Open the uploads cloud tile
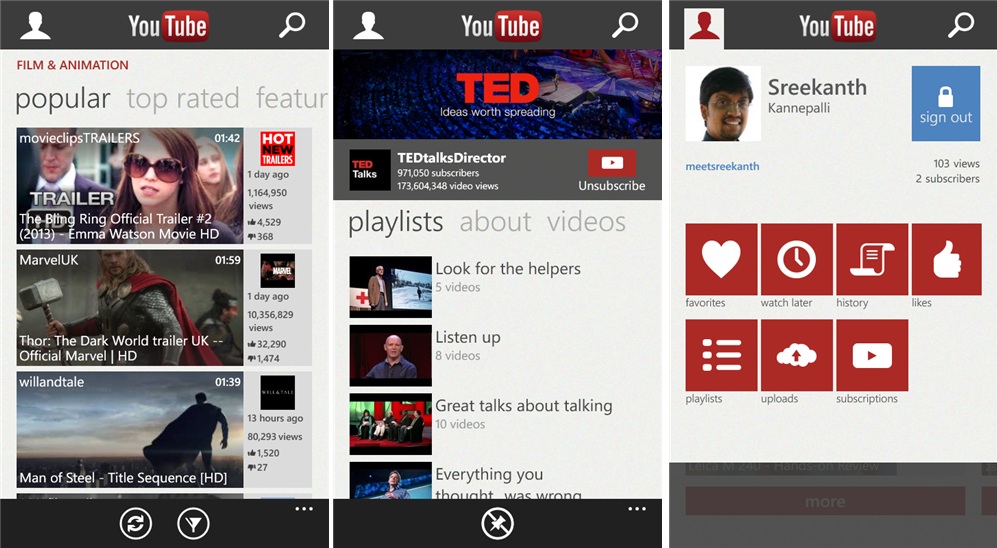997x548 pixels. pos(796,355)
